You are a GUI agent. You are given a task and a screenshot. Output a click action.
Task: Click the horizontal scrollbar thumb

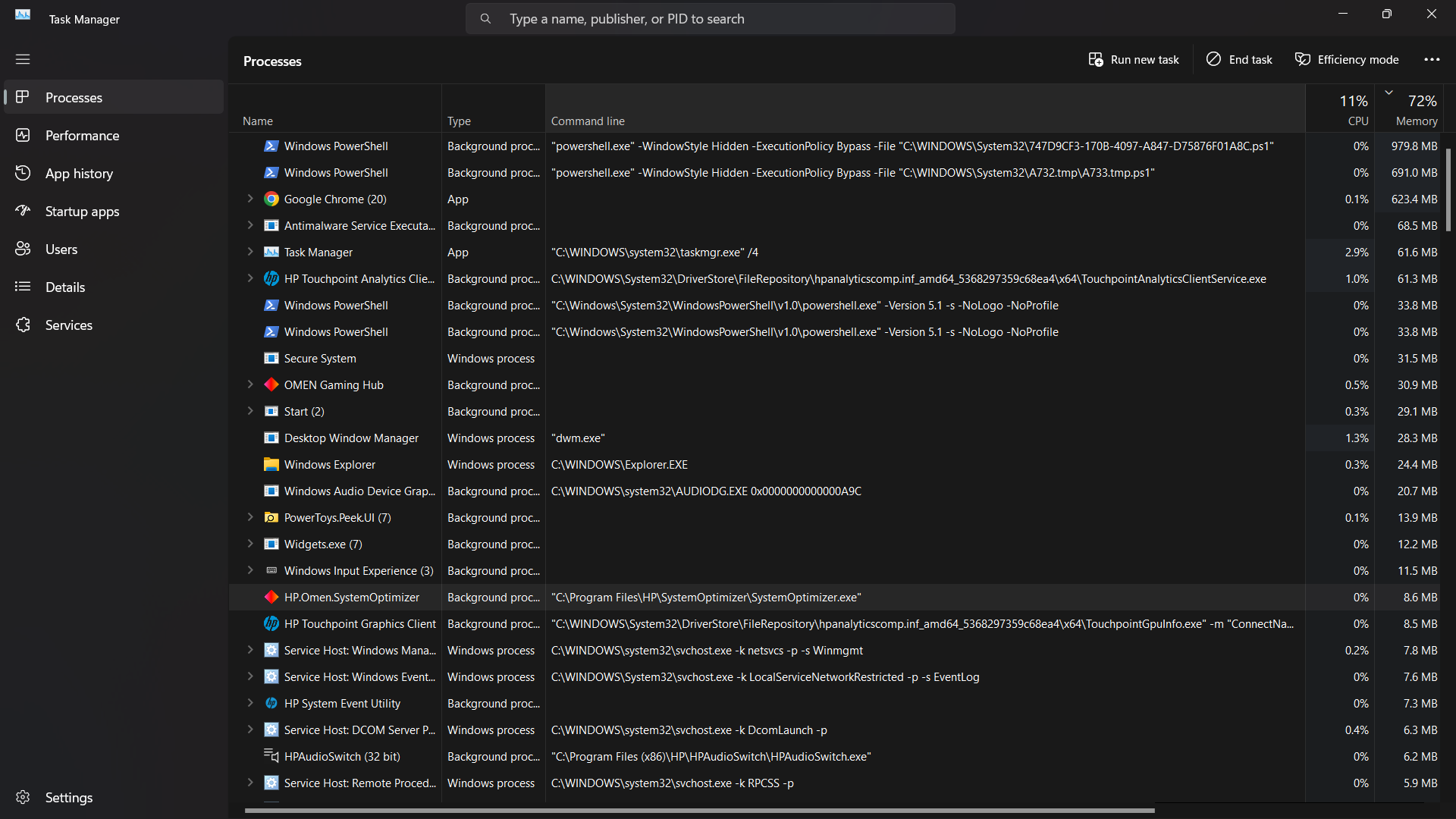pos(699,811)
